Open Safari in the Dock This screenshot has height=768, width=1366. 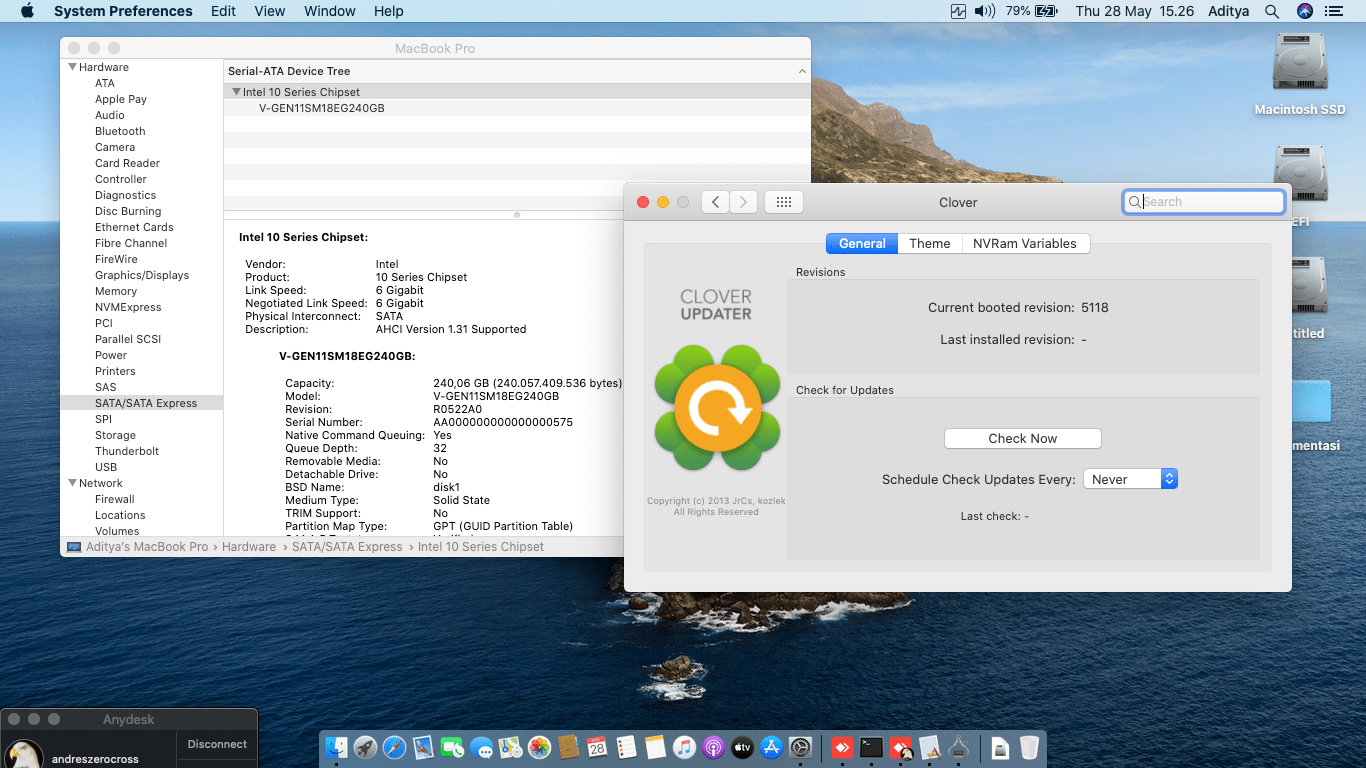pos(395,747)
